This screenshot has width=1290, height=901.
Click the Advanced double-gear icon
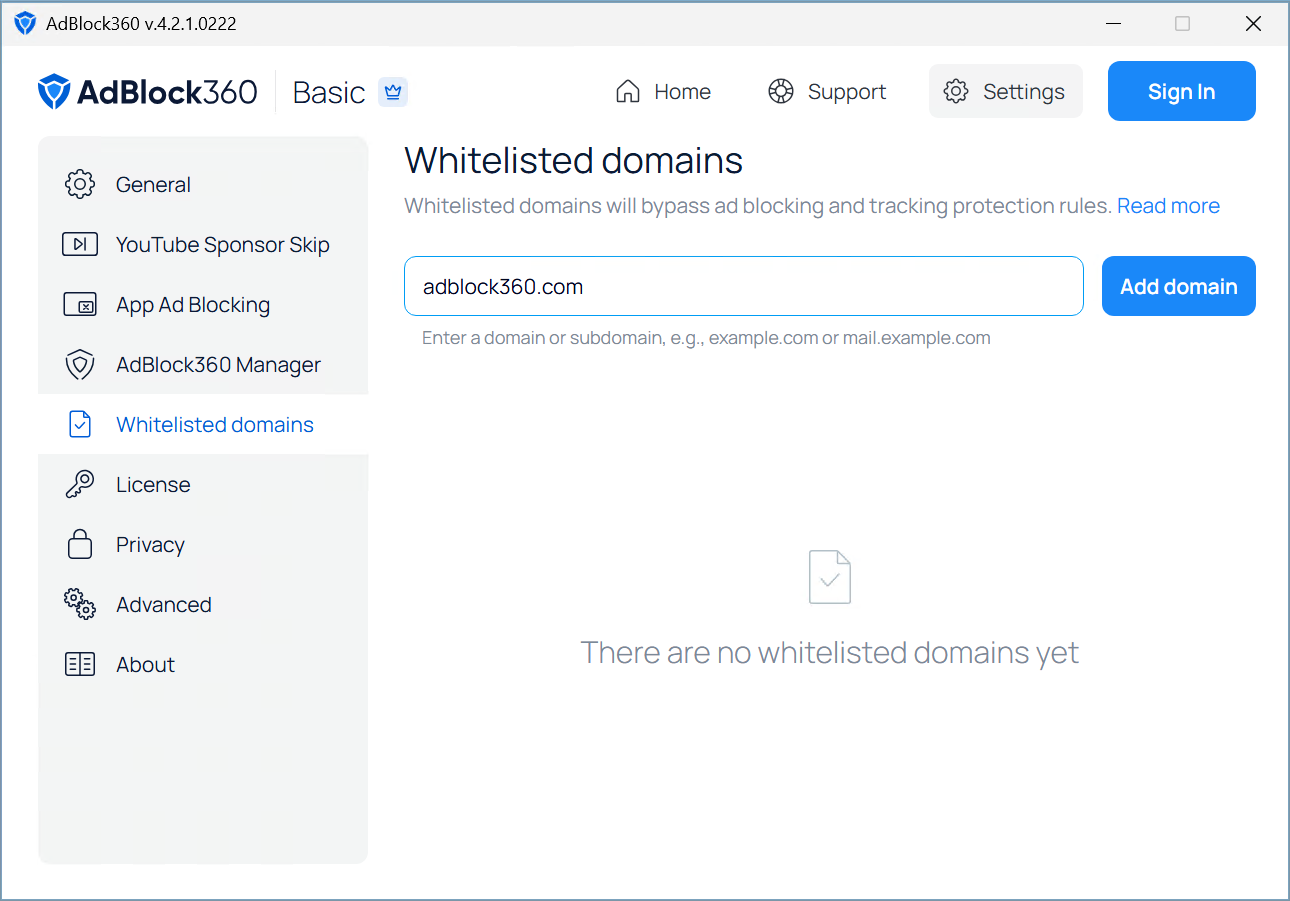[80, 604]
